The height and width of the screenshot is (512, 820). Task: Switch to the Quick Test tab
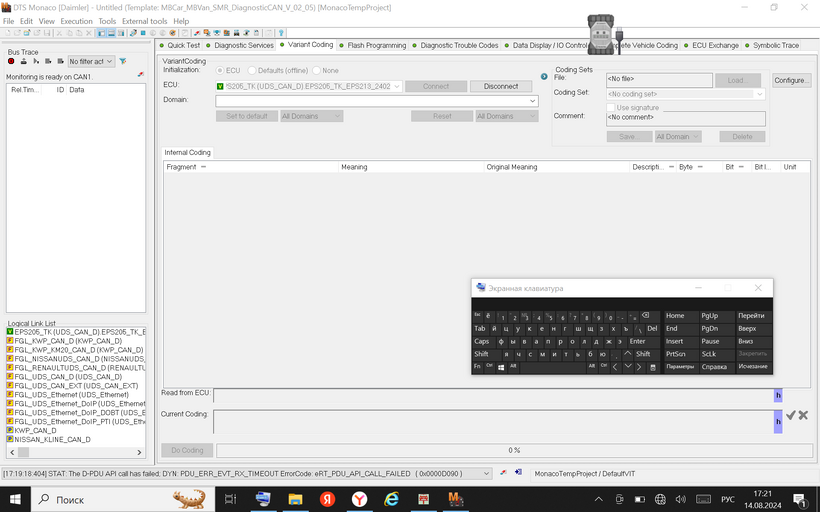click(x=179, y=45)
